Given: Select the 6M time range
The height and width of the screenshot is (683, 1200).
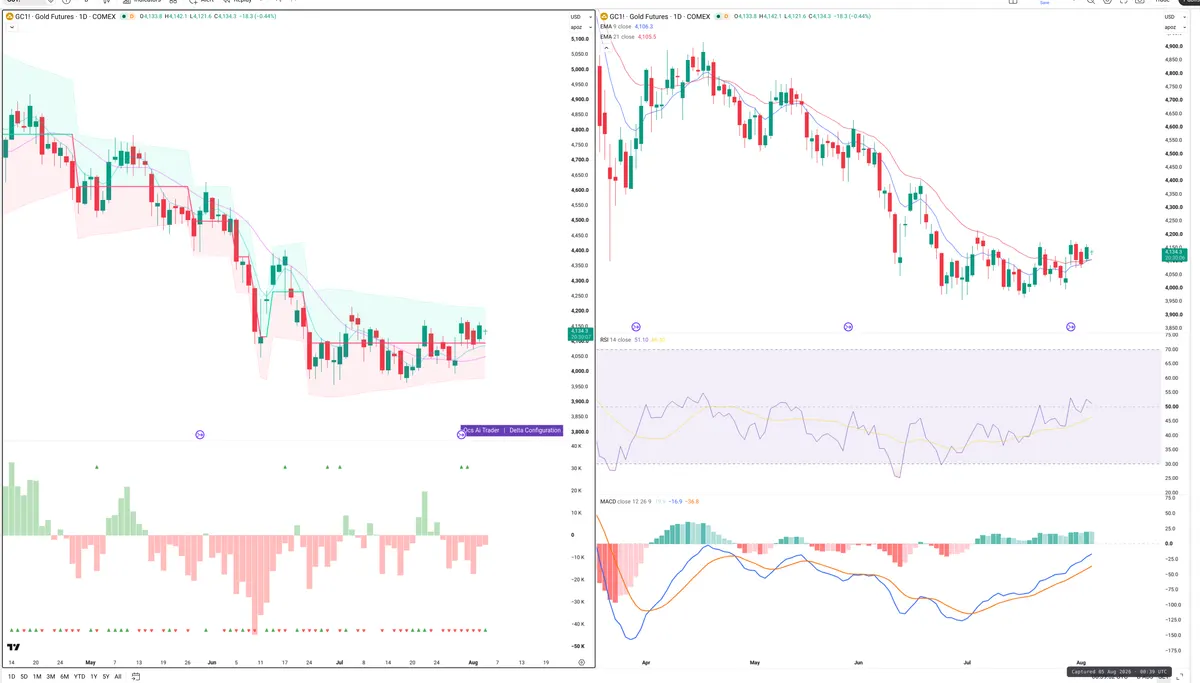Looking at the screenshot, I should pyautogui.click(x=64, y=677).
